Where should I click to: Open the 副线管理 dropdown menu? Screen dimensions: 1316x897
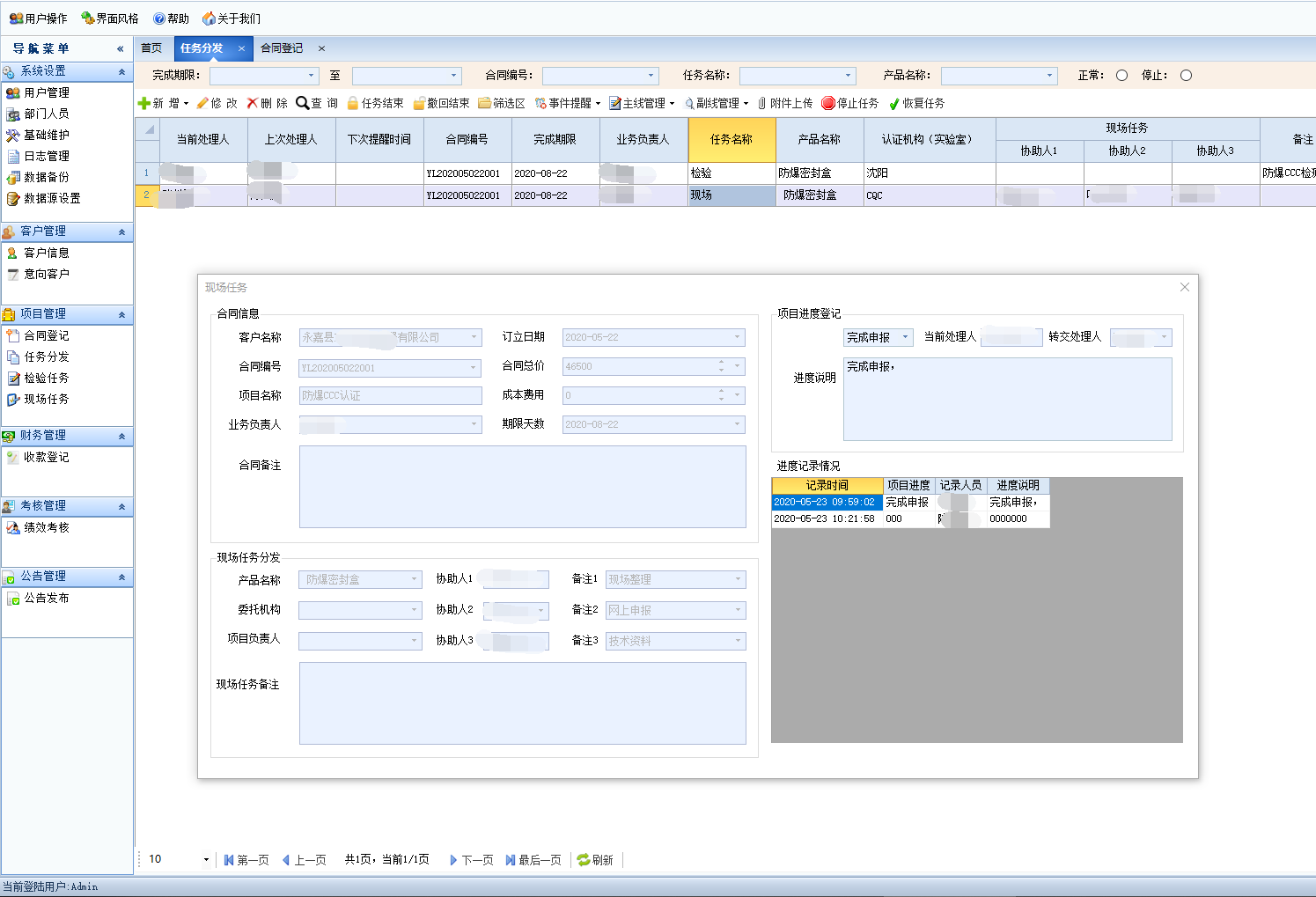[717, 103]
